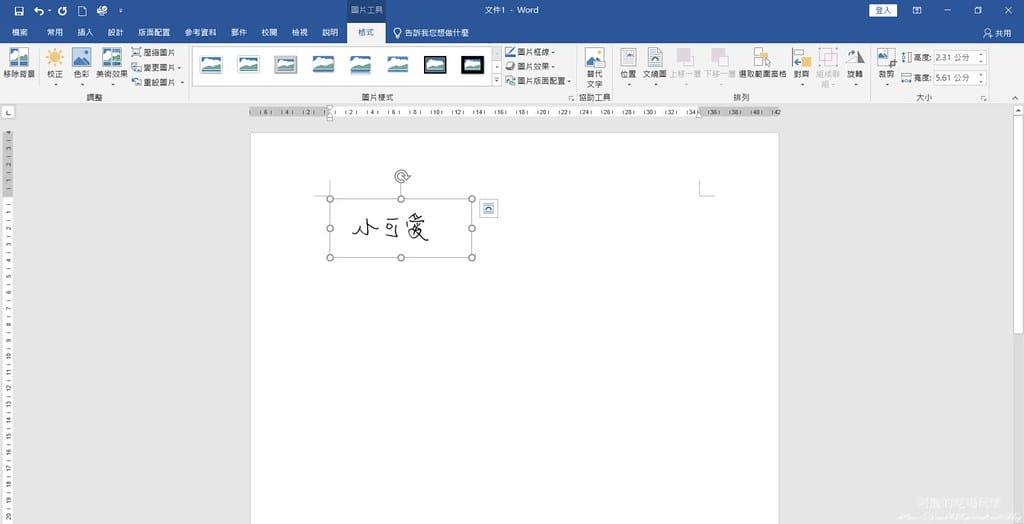Select the handwritten signature image

pyautogui.click(x=401, y=228)
